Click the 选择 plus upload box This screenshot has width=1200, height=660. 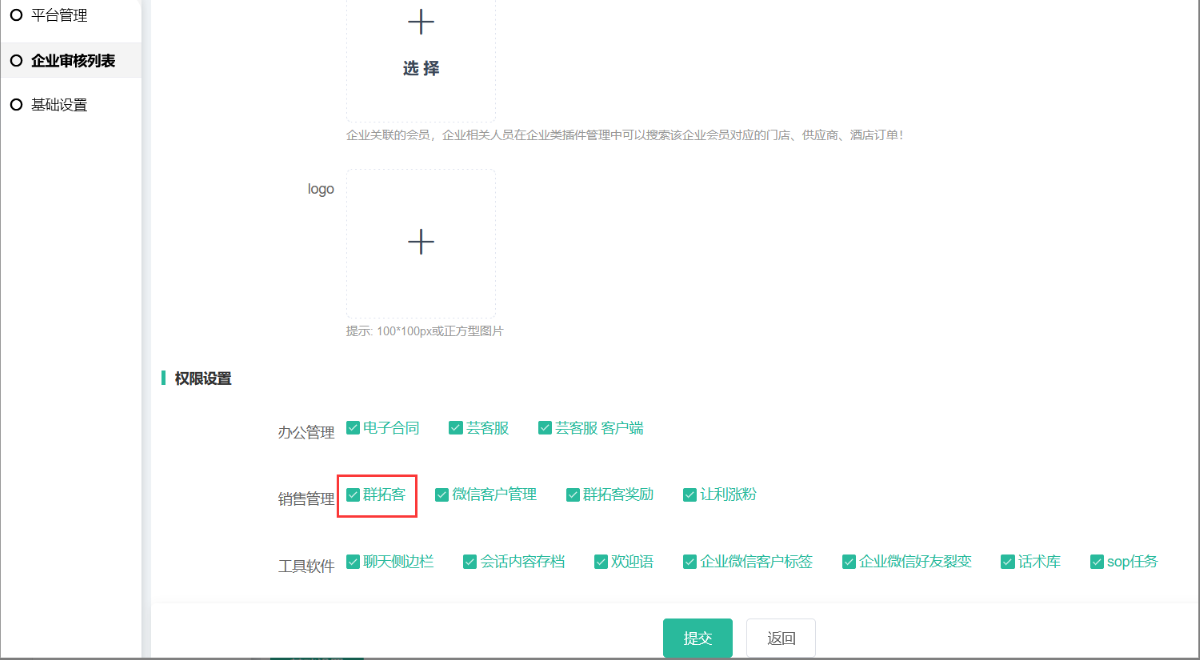(x=421, y=45)
